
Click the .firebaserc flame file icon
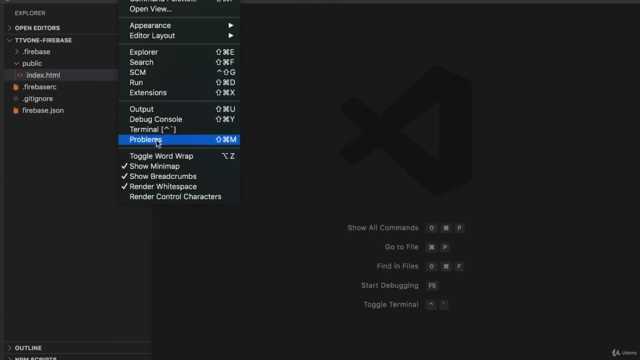pyautogui.click(x=16, y=87)
